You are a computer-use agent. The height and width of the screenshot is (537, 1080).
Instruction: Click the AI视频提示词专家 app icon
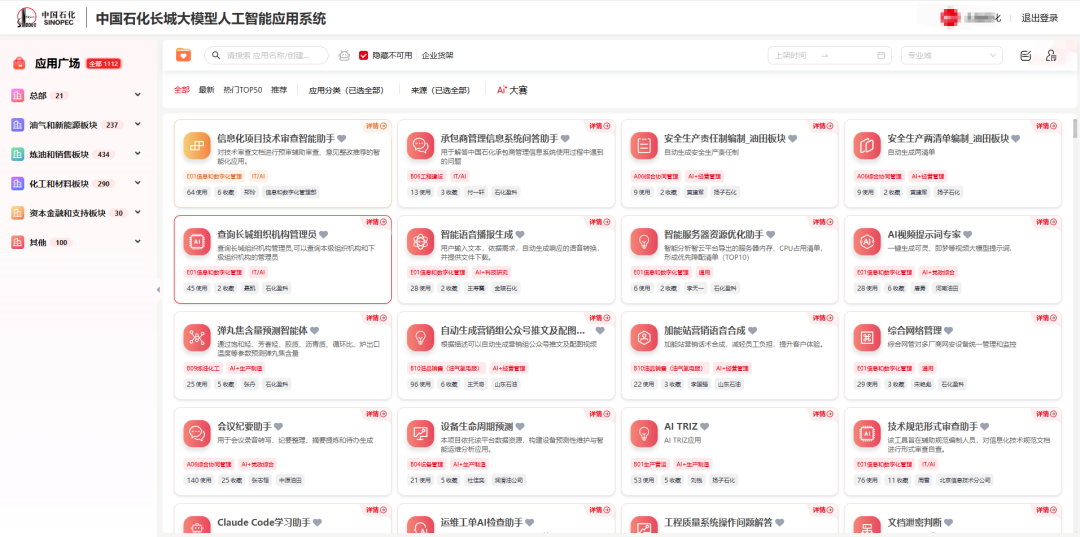coord(867,241)
